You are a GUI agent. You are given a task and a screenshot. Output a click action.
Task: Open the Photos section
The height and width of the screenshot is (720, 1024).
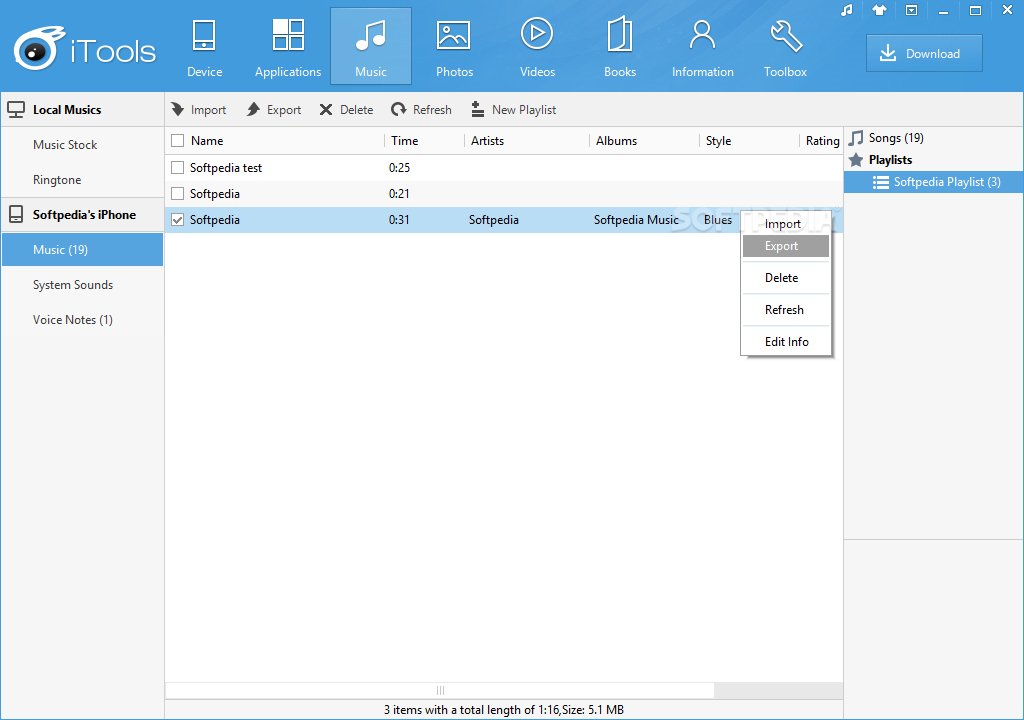[454, 48]
